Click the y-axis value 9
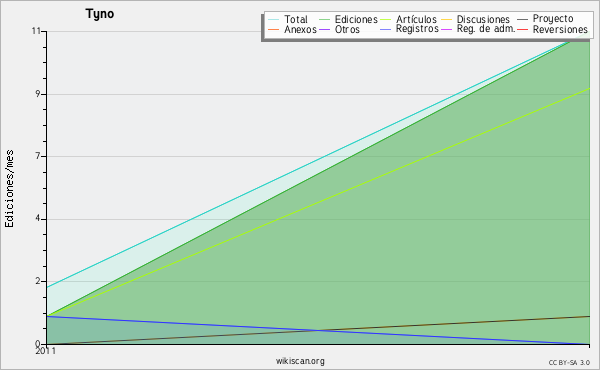This screenshot has width=600, height=370. [x=38, y=94]
